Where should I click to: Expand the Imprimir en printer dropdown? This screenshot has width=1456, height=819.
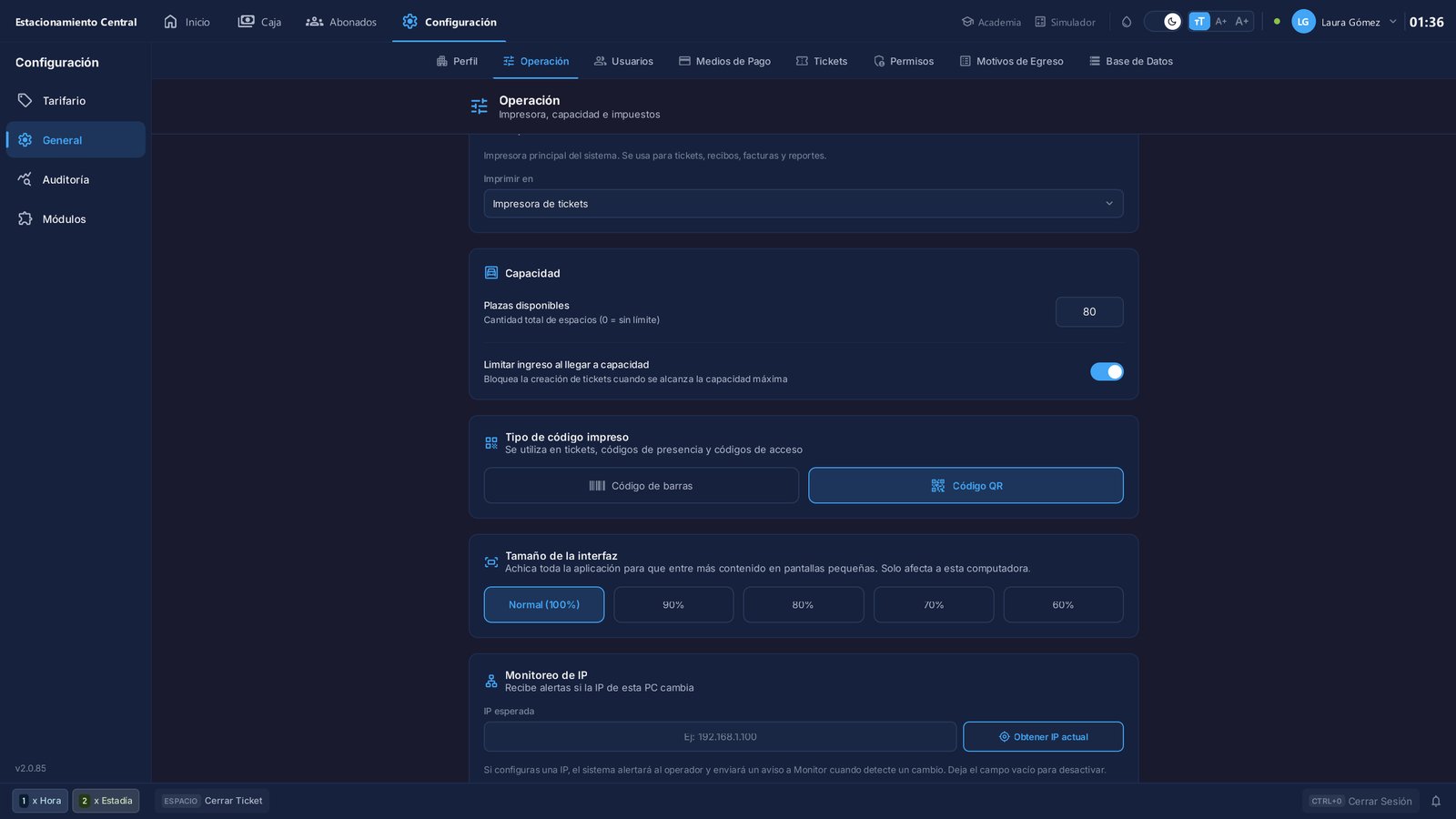[x=804, y=204]
